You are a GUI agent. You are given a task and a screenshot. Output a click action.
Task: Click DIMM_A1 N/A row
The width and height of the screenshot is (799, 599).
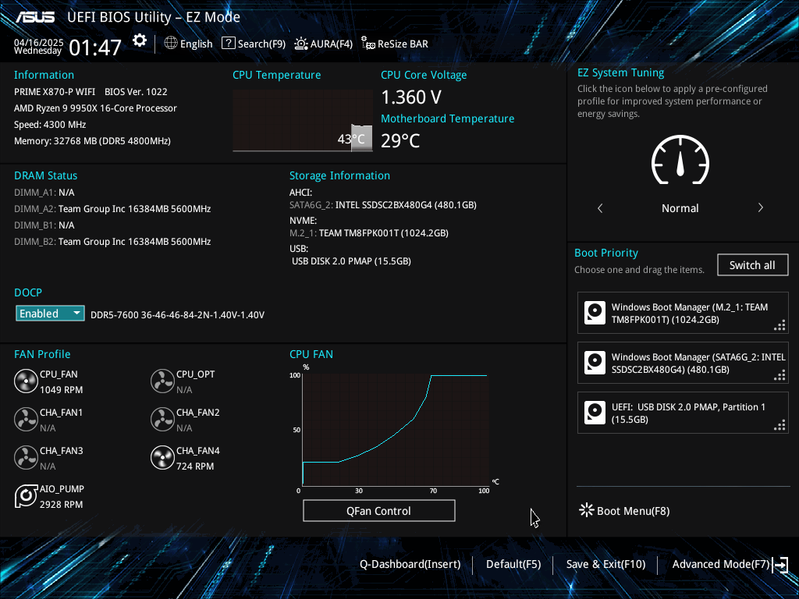44,193
